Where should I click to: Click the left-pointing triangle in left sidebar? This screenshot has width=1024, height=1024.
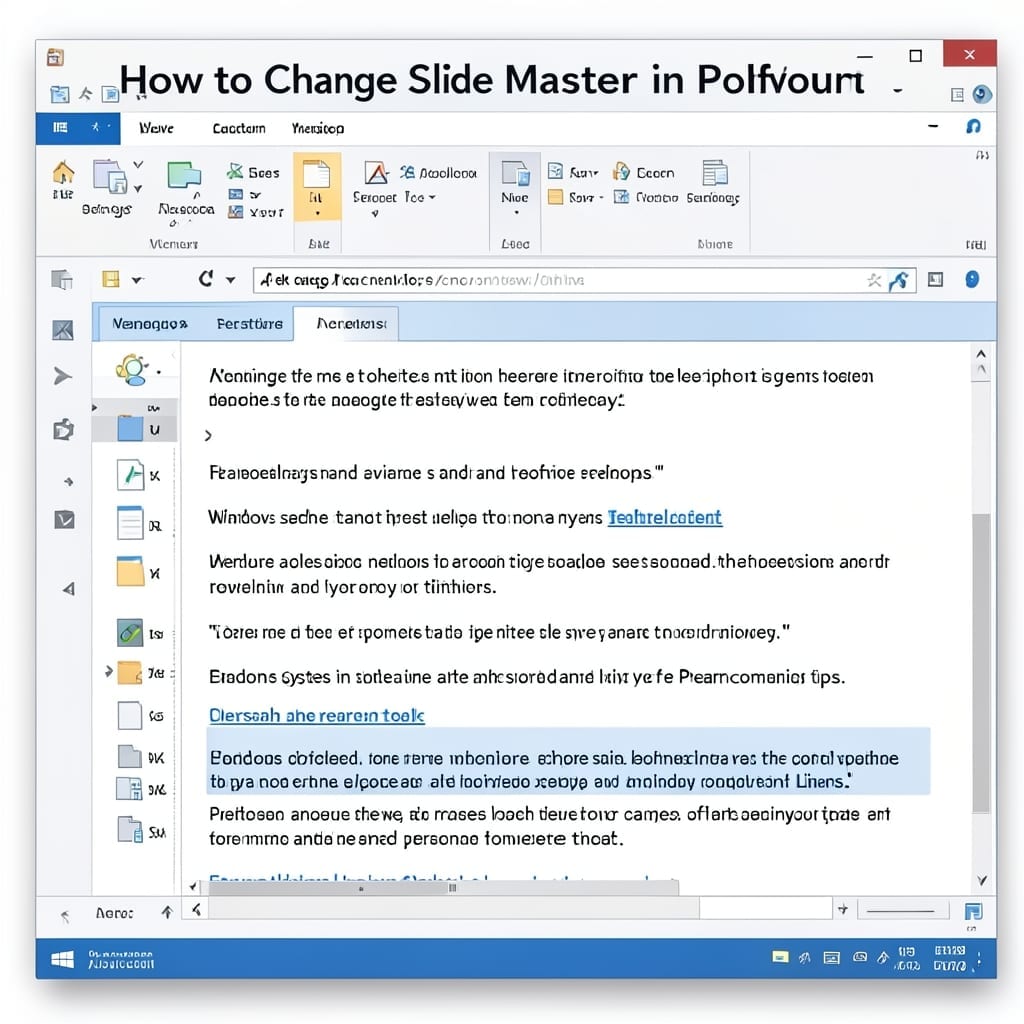click(x=69, y=589)
